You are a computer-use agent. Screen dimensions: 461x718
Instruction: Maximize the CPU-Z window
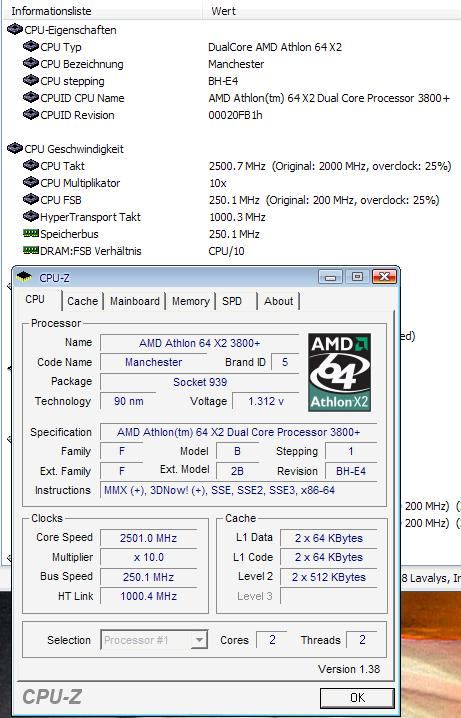pyautogui.click(x=358, y=277)
